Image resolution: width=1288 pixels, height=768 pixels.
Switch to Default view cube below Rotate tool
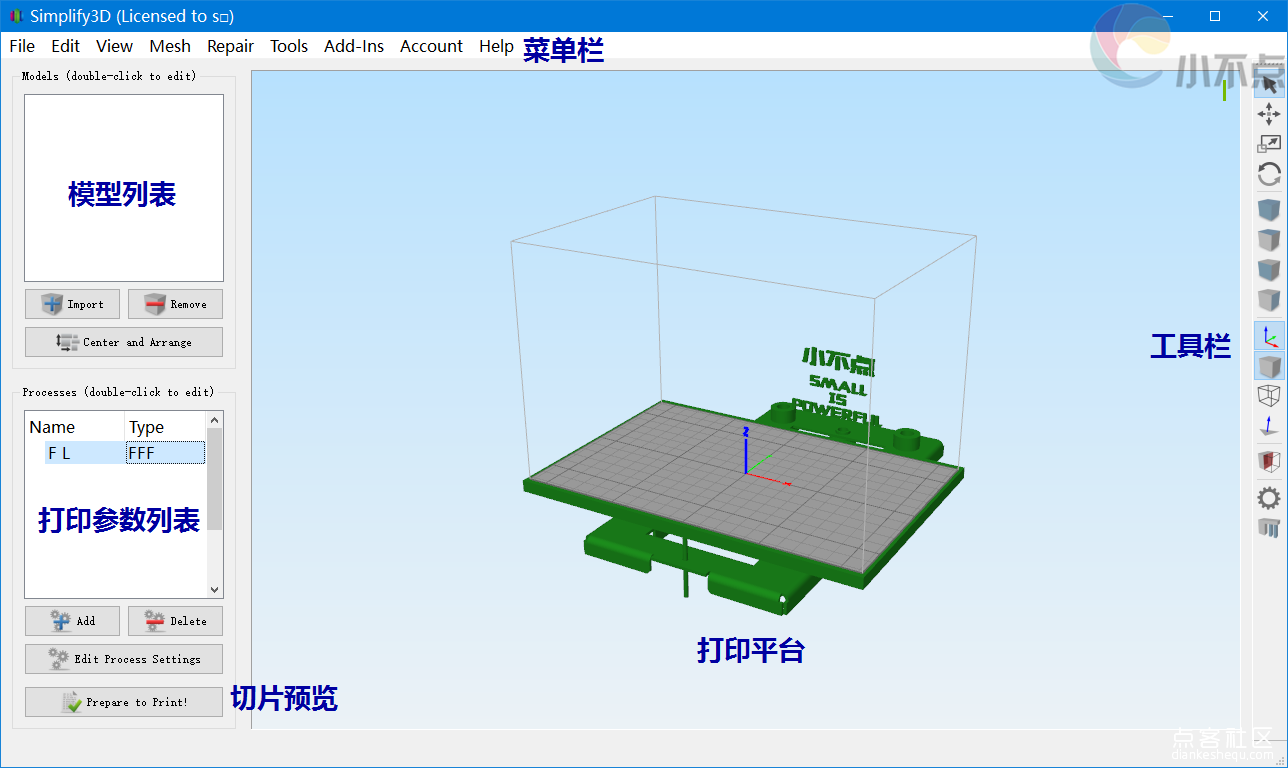1269,210
